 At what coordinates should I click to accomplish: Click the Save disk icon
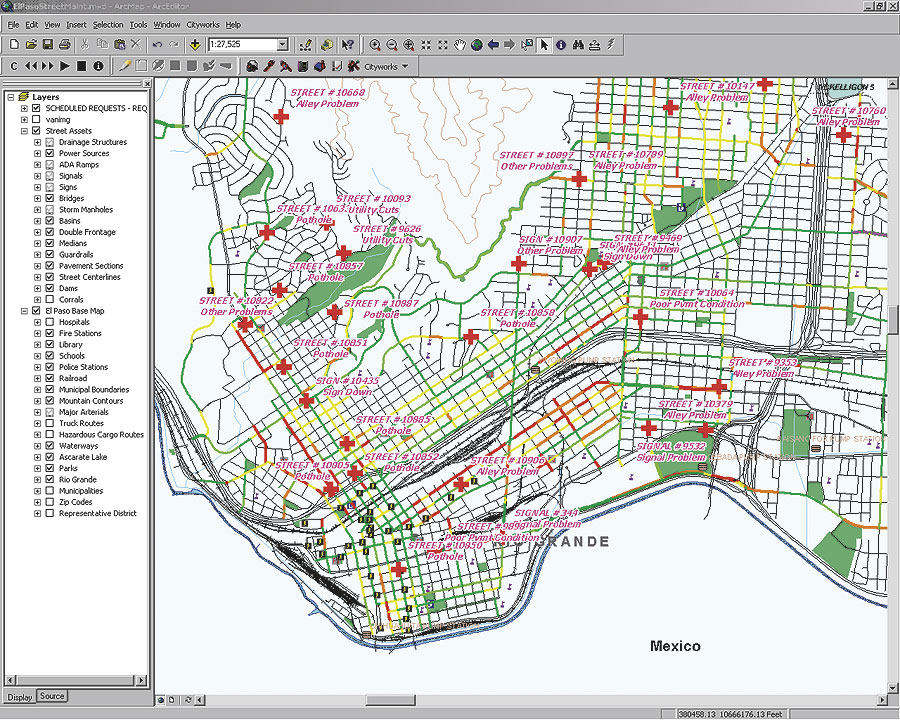pyautogui.click(x=47, y=45)
